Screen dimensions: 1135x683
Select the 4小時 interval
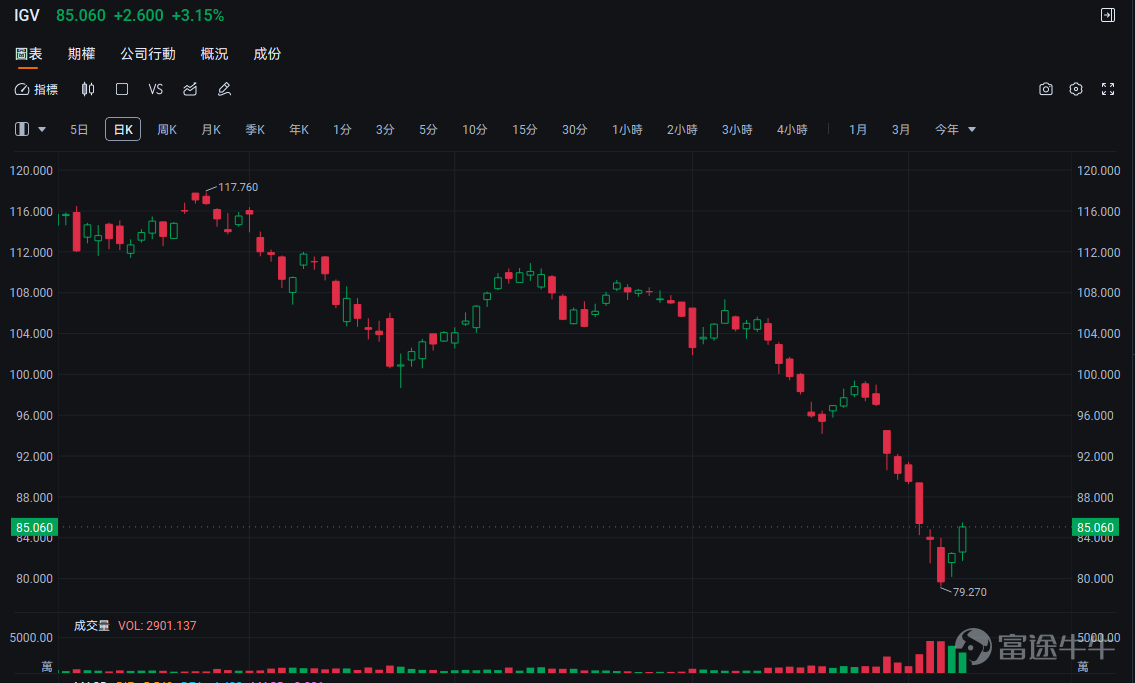click(792, 130)
